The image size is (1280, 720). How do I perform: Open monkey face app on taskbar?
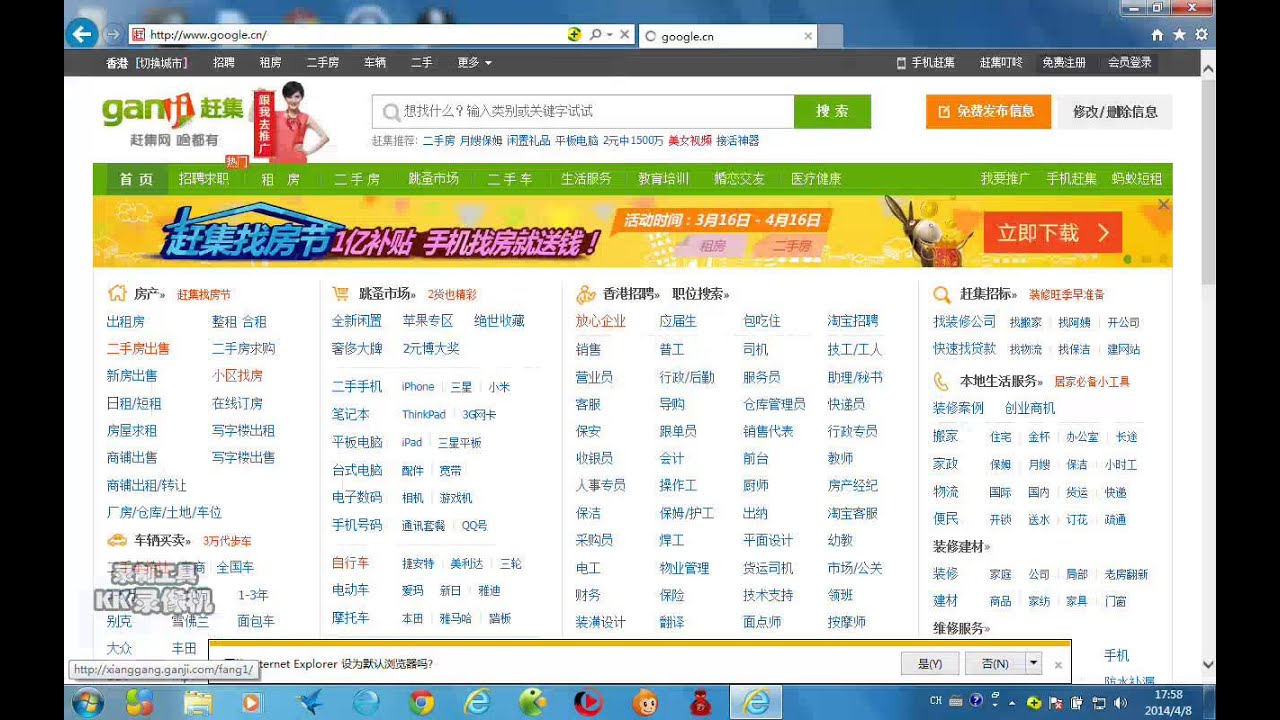coord(644,702)
